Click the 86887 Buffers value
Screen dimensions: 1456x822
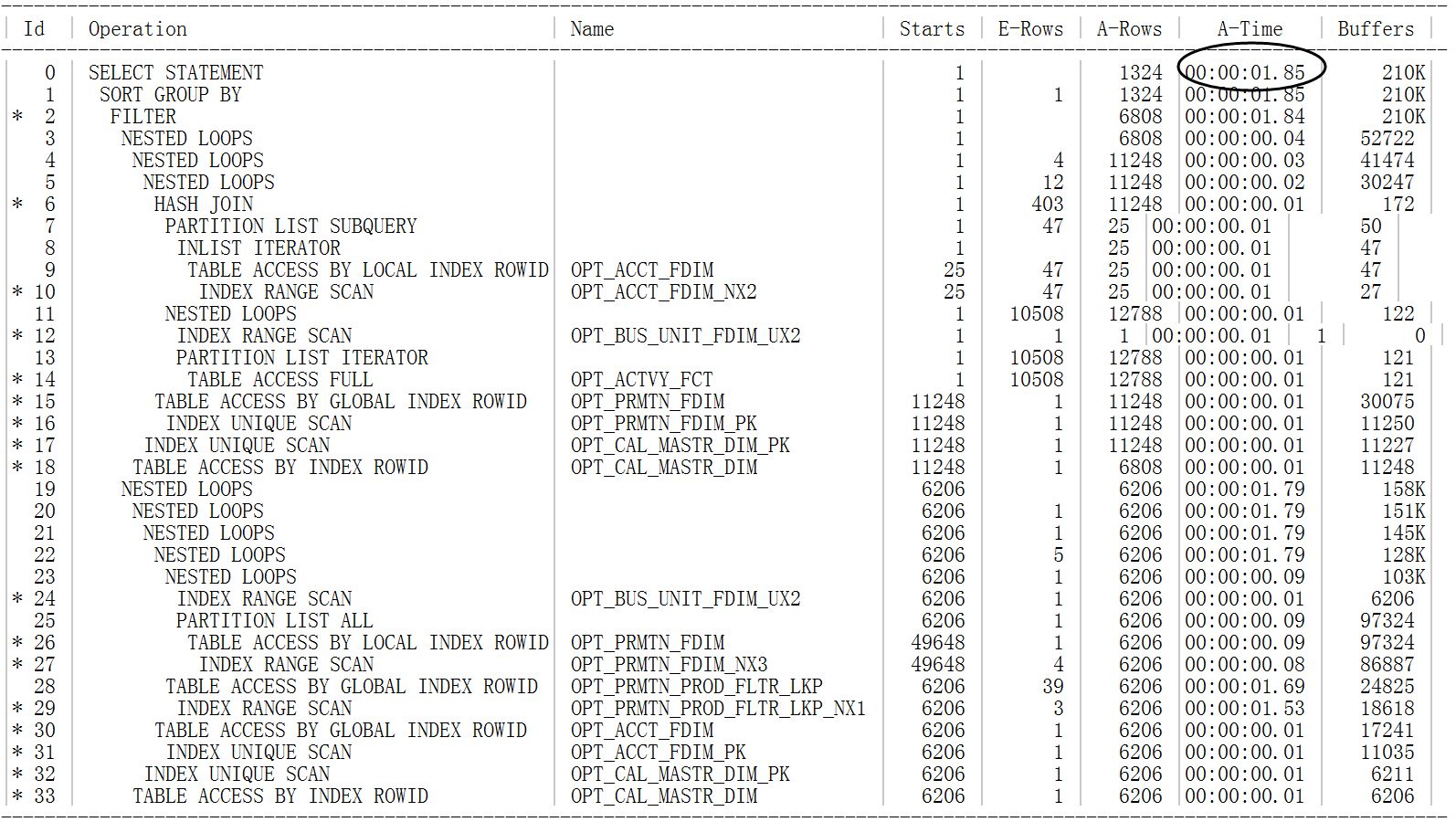[1387, 665]
